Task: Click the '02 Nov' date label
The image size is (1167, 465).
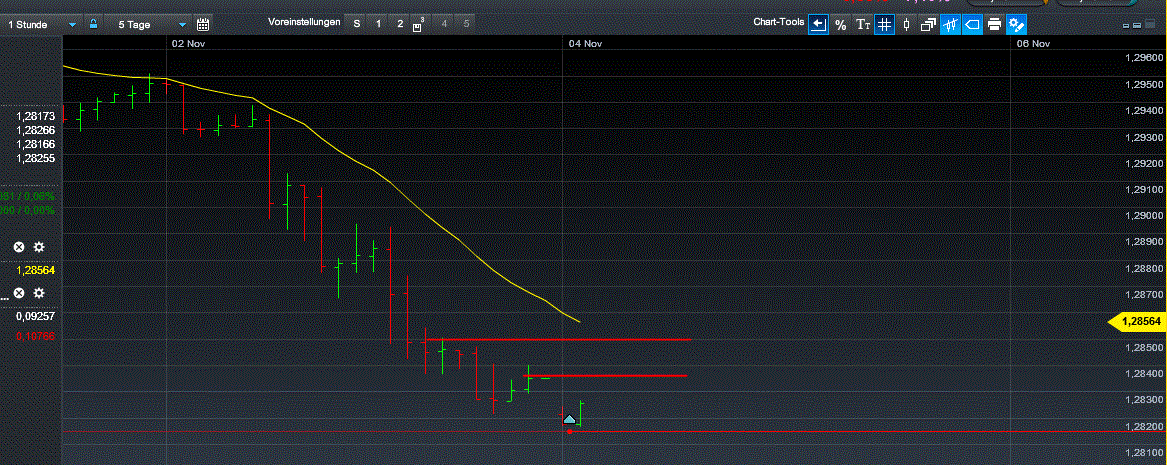Action: [188, 44]
